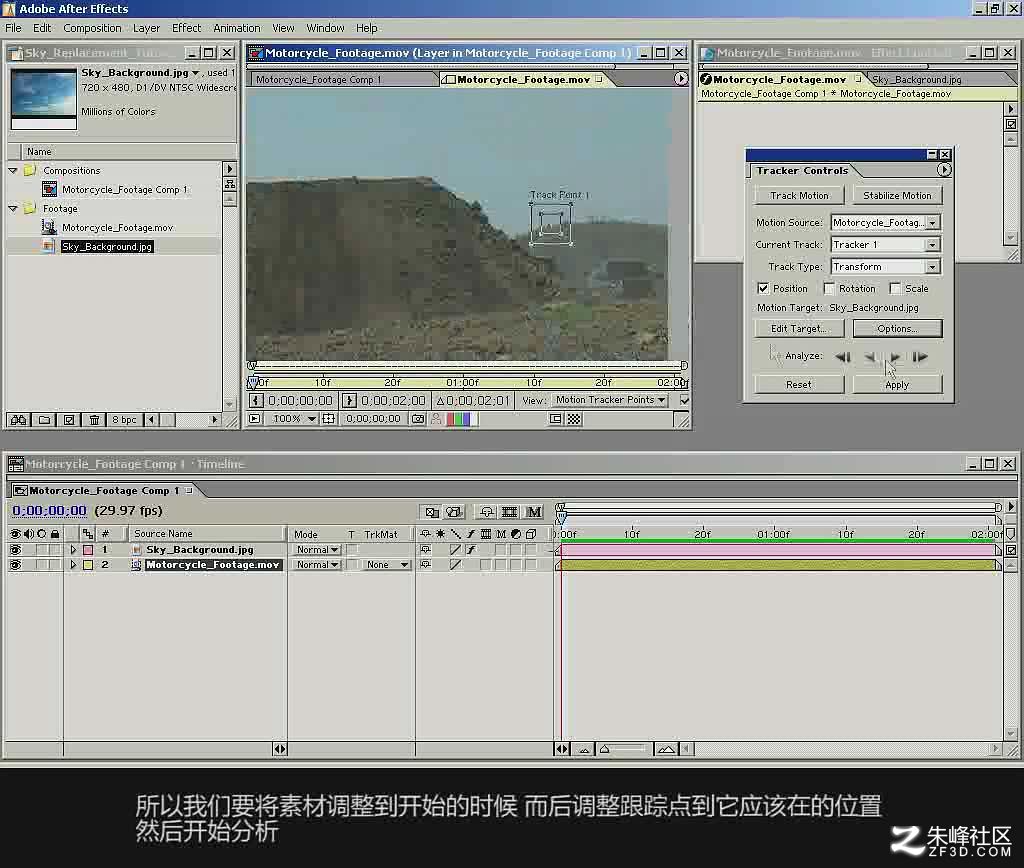This screenshot has width=1024, height=868.
Task: Open the Current Track dropdown
Action: (x=885, y=245)
